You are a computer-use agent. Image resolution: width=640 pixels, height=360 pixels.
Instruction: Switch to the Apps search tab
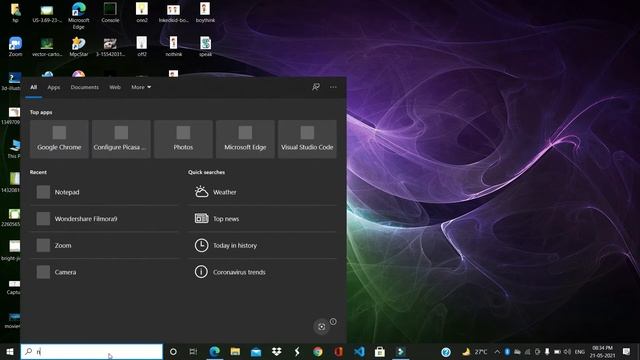click(x=53, y=87)
